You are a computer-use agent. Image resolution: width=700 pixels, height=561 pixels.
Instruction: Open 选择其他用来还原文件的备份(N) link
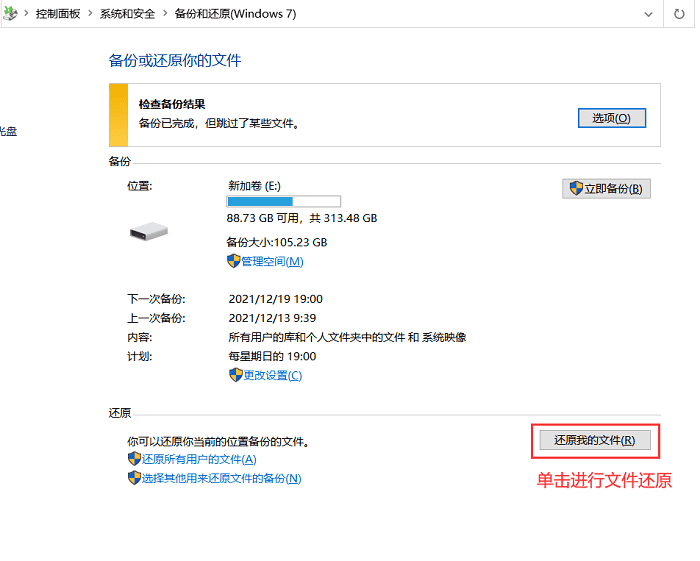(221, 478)
